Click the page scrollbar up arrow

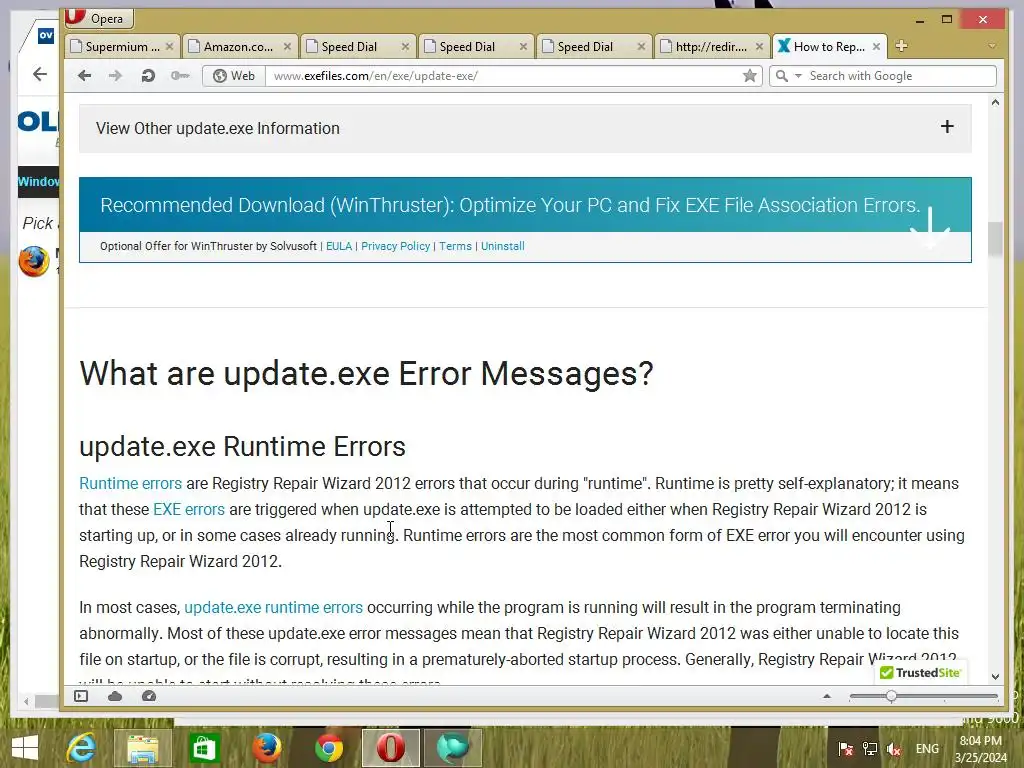click(995, 103)
